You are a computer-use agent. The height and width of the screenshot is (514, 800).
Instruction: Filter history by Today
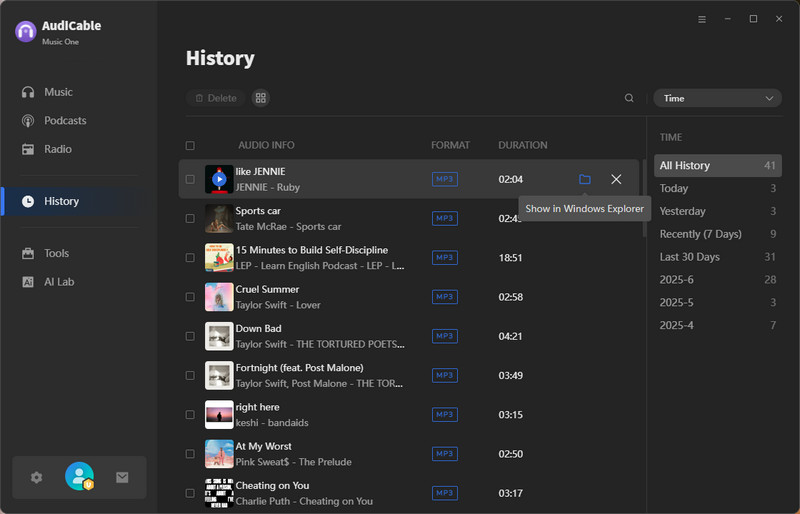pyautogui.click(x=717, y=188)
